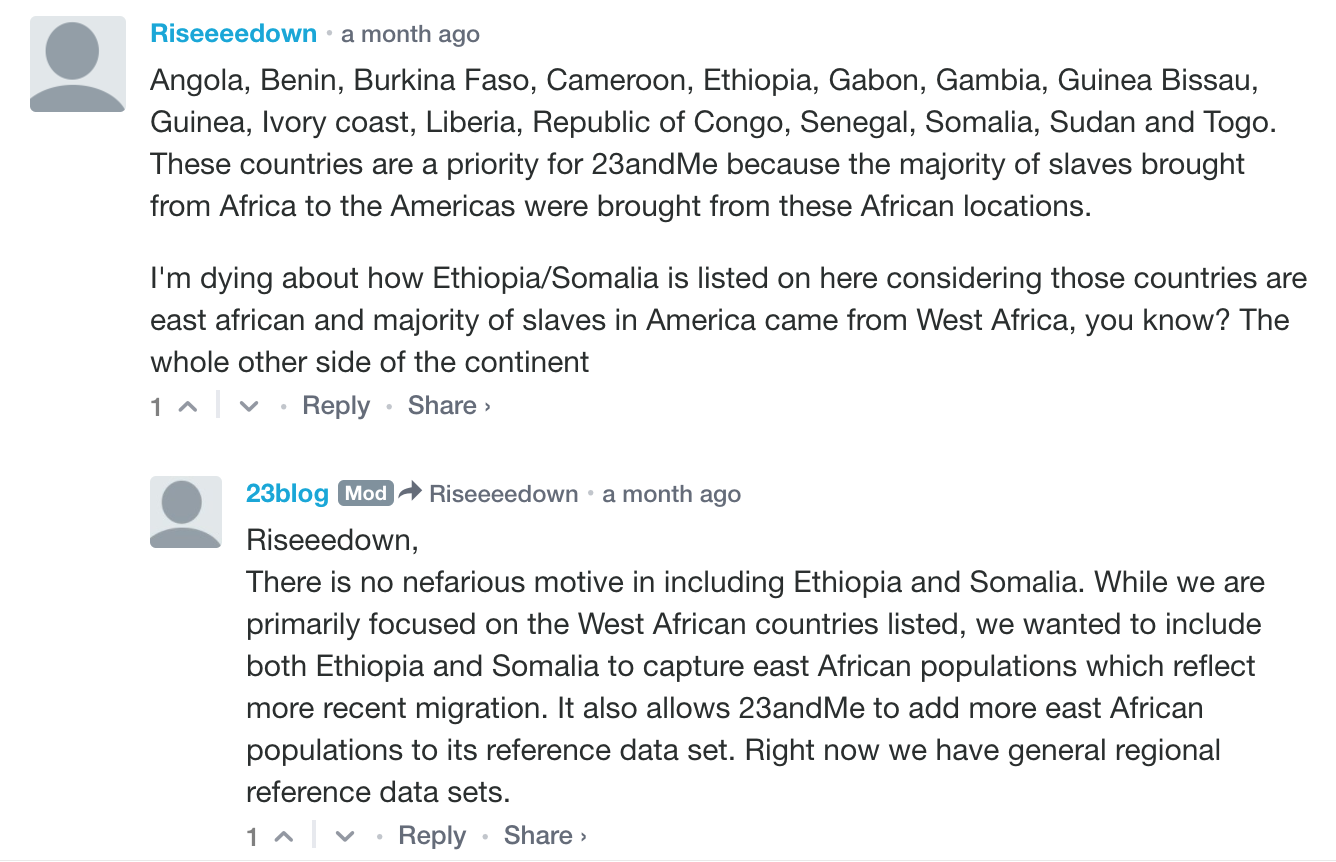1336x862 pixels.
Task: Jump to parent via Riseeeedown link in reply header
Action: pos(503,494)
